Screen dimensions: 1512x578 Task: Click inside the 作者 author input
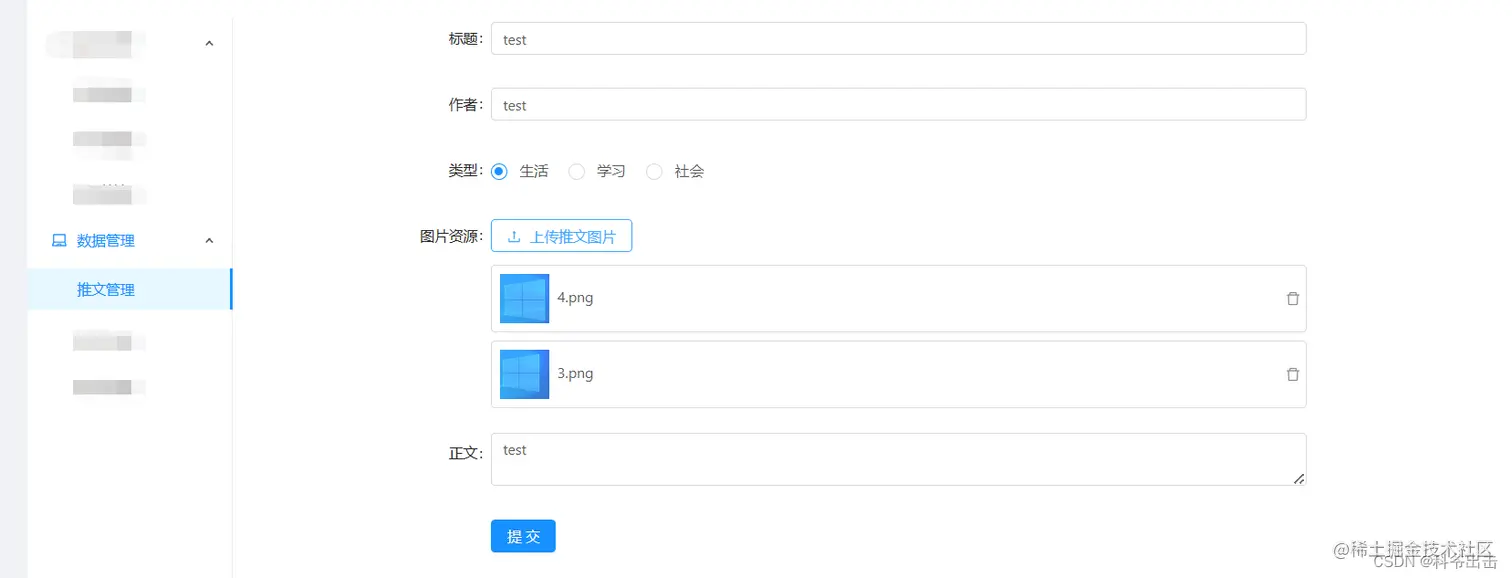tap(897, 104)
